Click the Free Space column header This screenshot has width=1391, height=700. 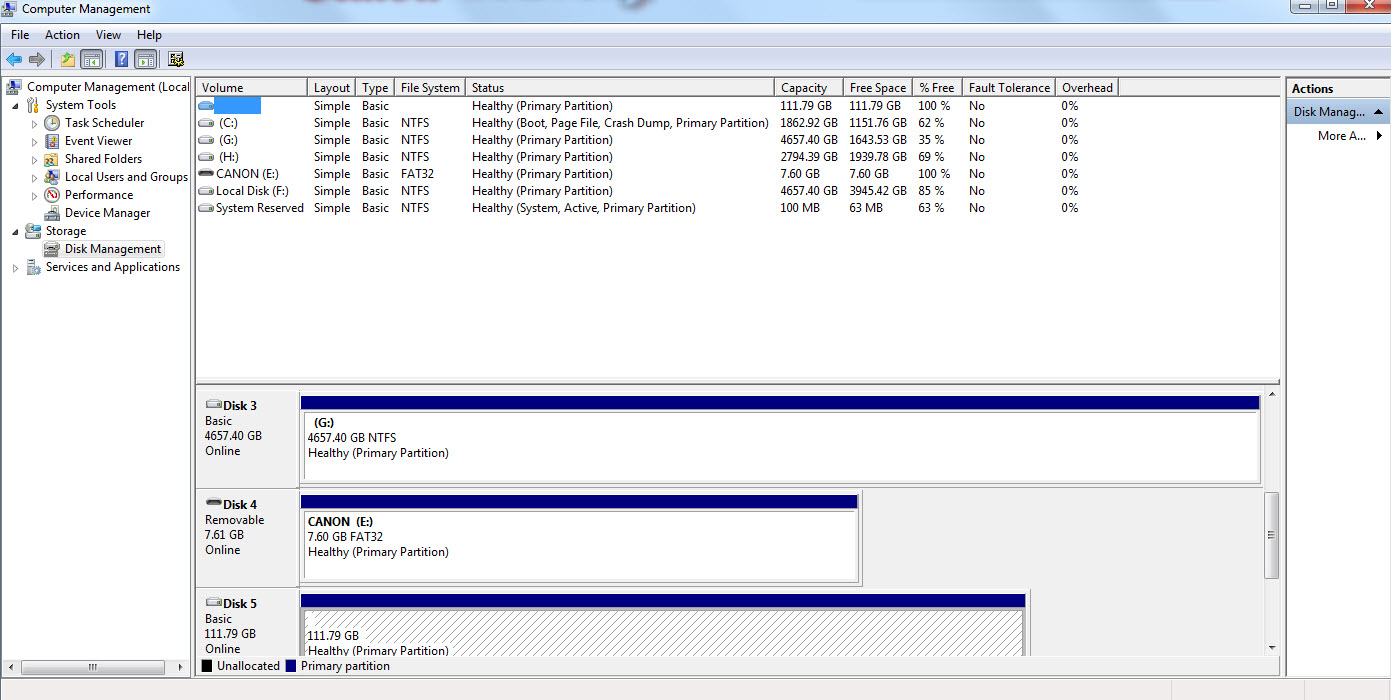pos(877,87)
